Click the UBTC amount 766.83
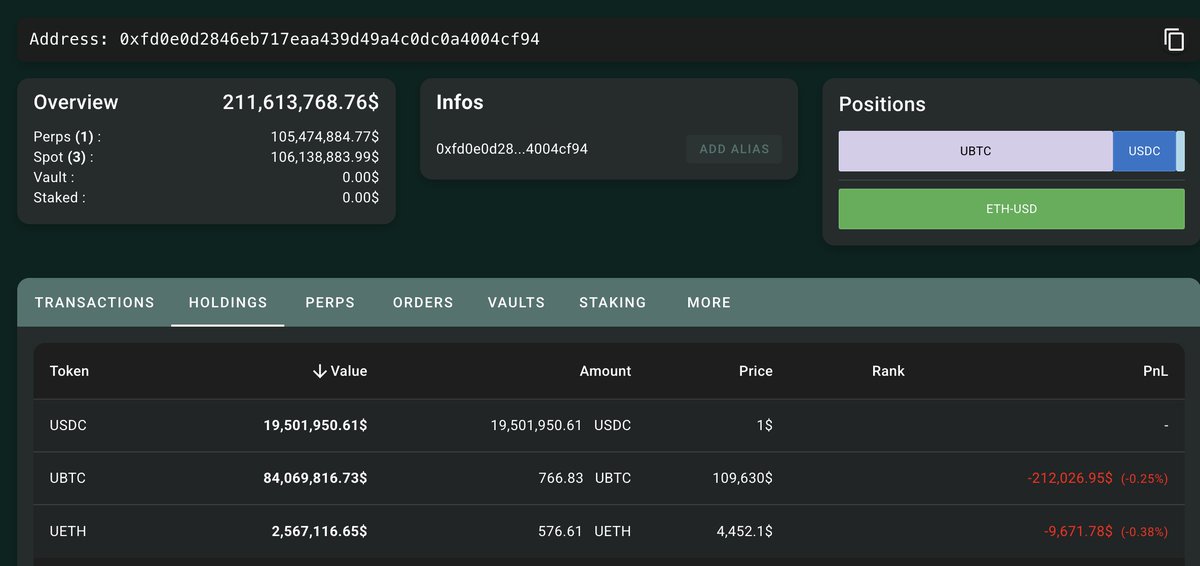 point(560,478)
